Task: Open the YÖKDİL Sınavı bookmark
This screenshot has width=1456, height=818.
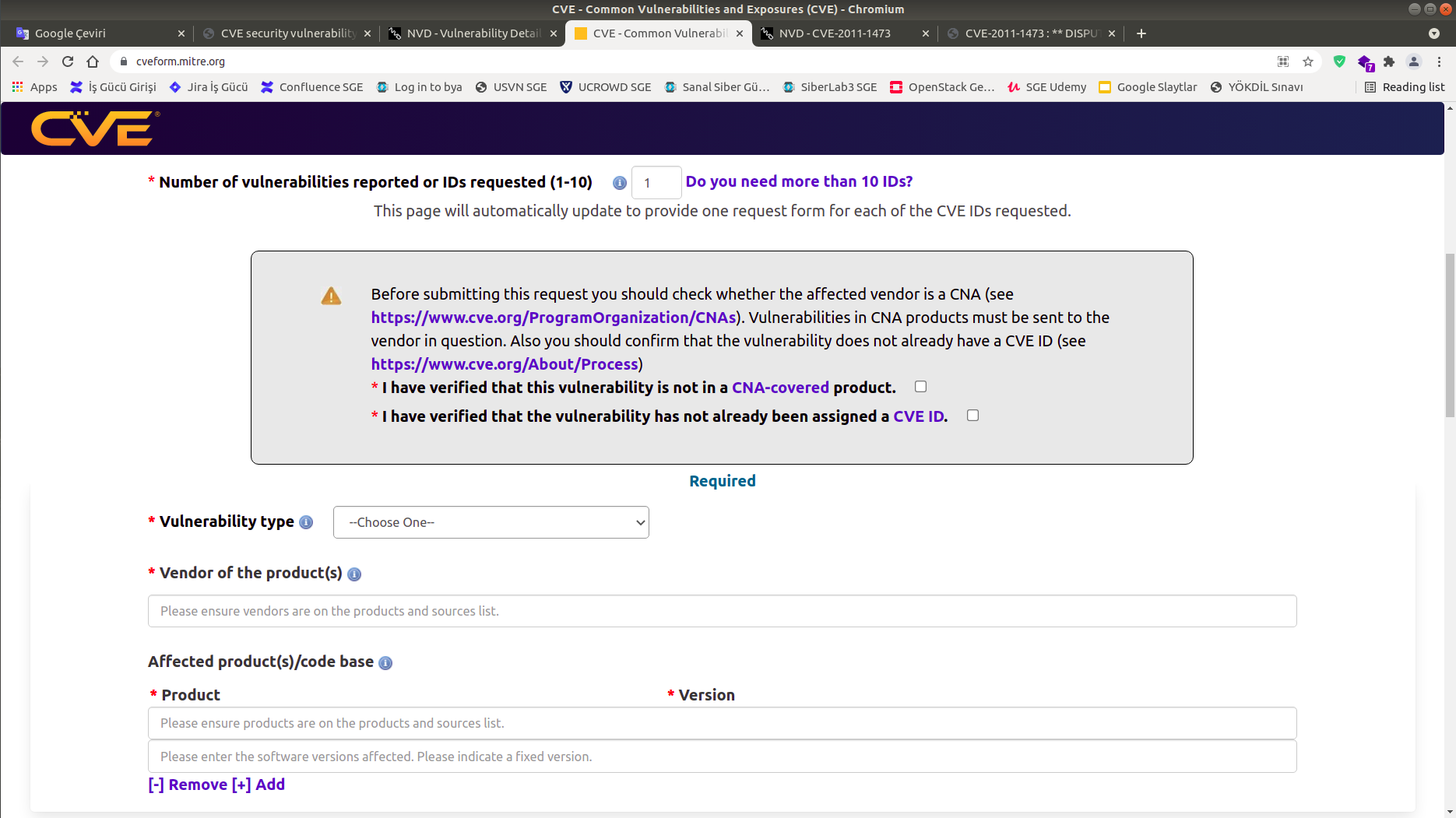Action: click(x=1257, y=87)
